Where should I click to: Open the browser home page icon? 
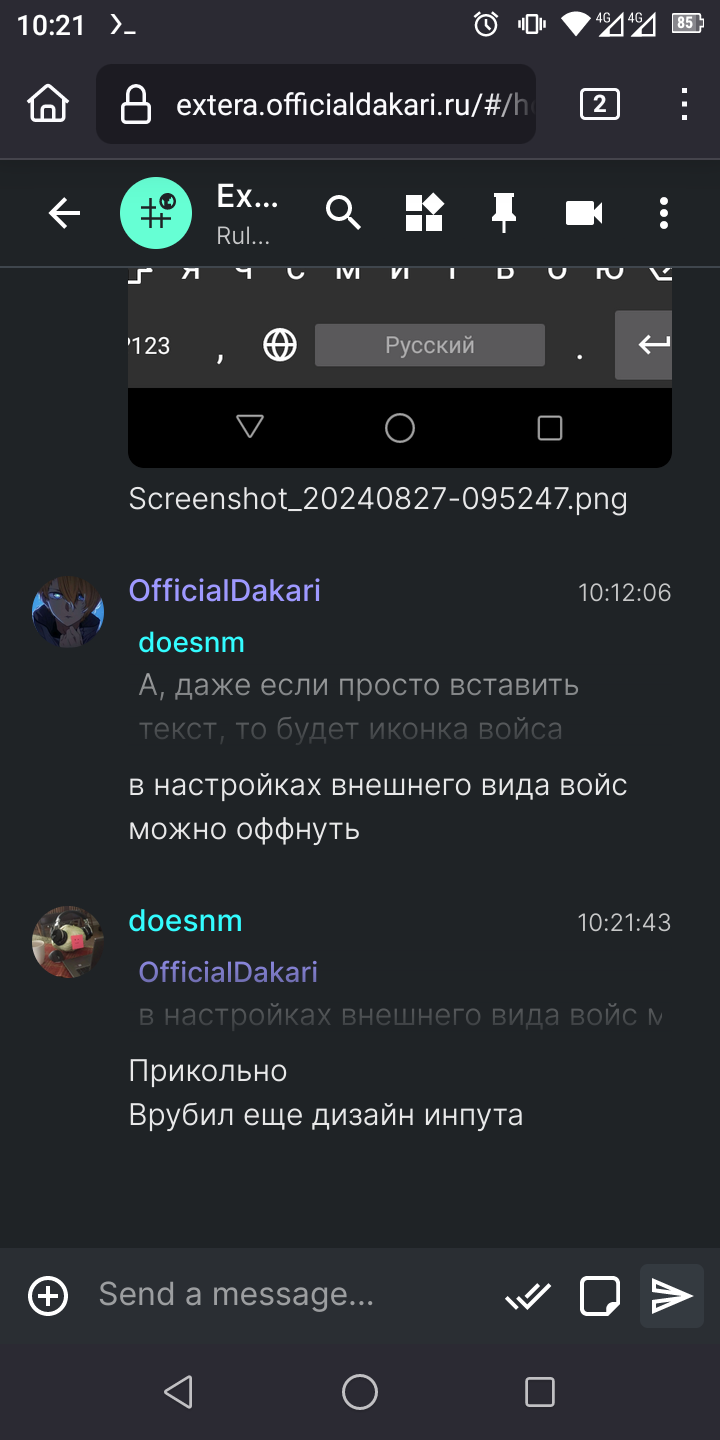pyautogui.click(x=48, y=104)
